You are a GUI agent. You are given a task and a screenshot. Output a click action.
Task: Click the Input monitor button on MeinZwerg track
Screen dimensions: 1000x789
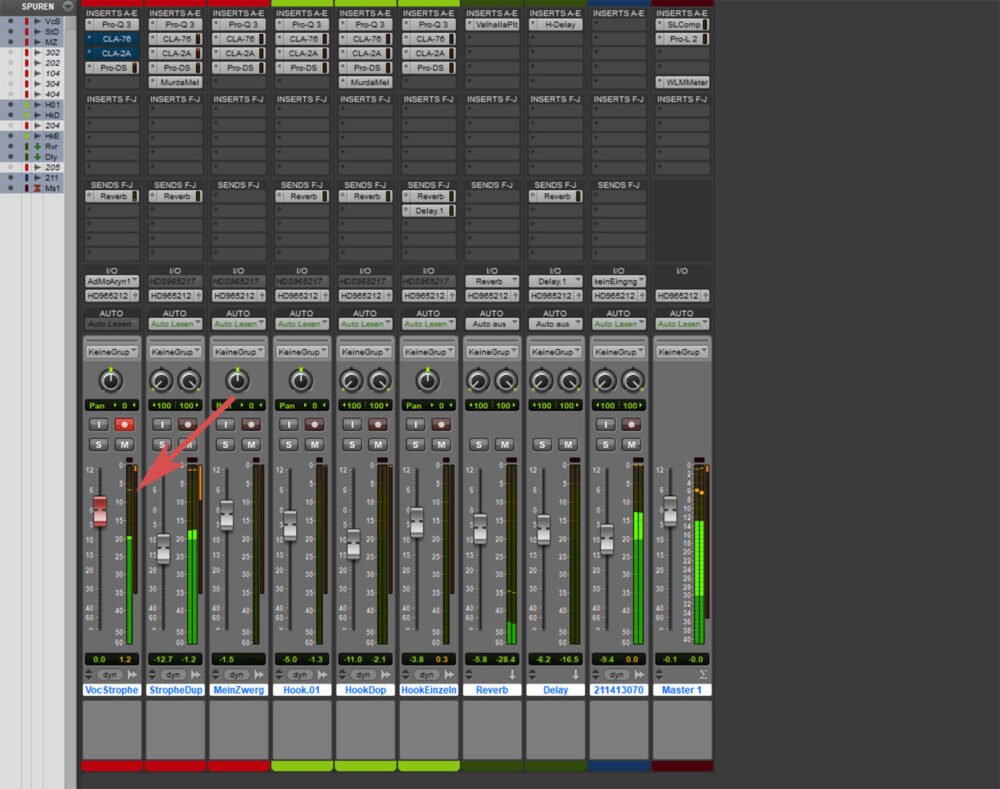[x=225, y=424]
